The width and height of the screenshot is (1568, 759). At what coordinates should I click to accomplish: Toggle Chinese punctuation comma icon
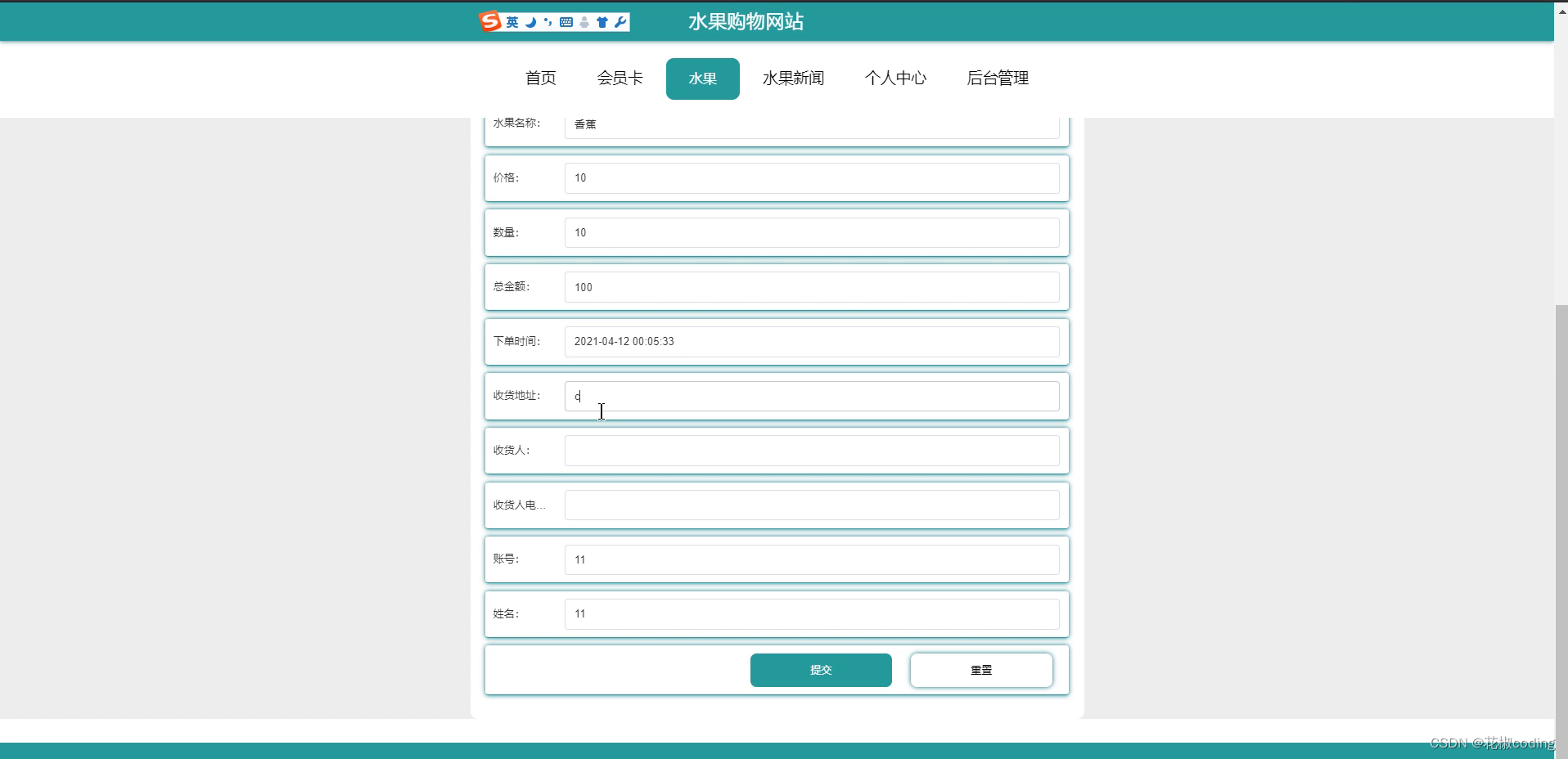(x=547, y=22)
